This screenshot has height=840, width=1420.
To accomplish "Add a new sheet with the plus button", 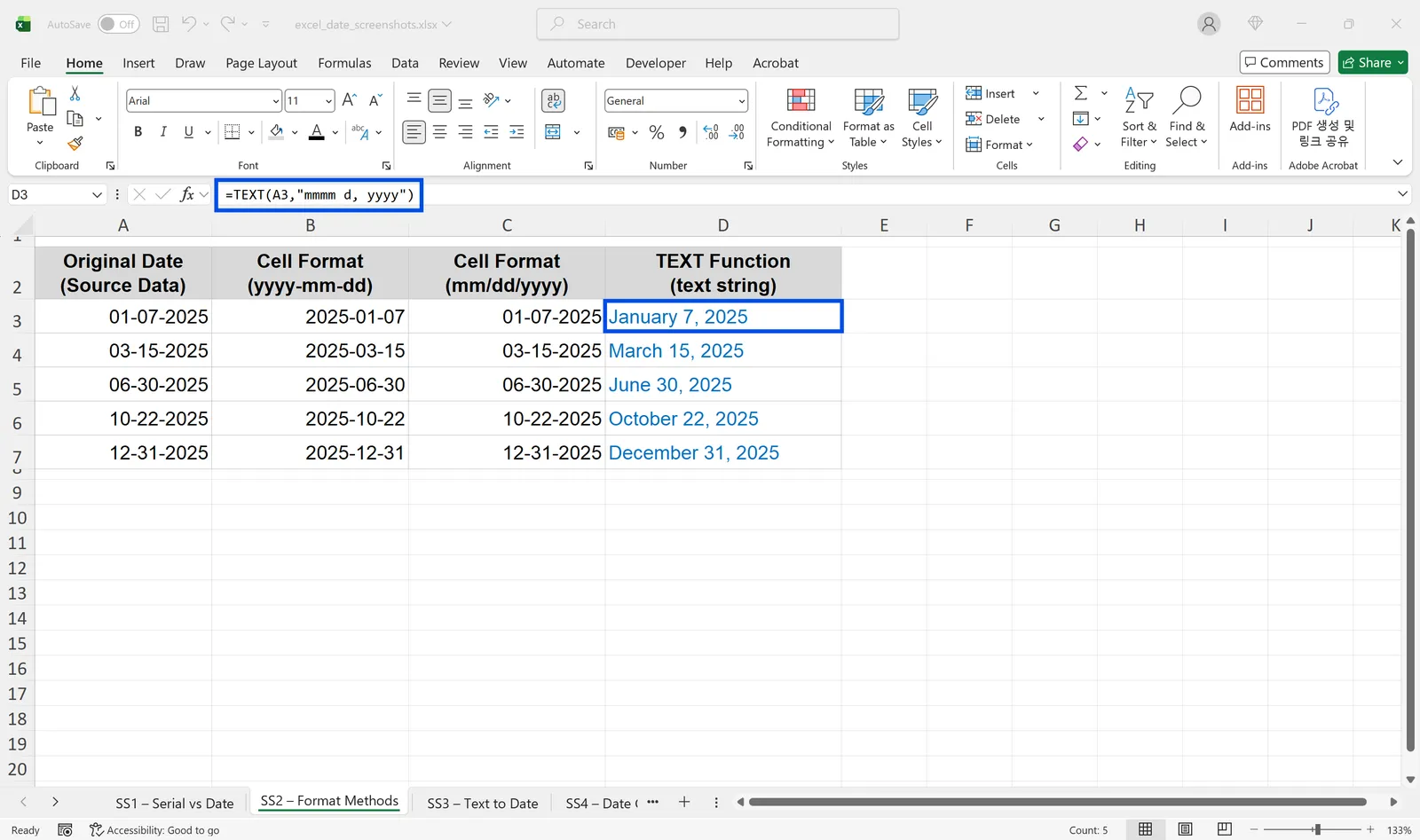I will point(684,802).
